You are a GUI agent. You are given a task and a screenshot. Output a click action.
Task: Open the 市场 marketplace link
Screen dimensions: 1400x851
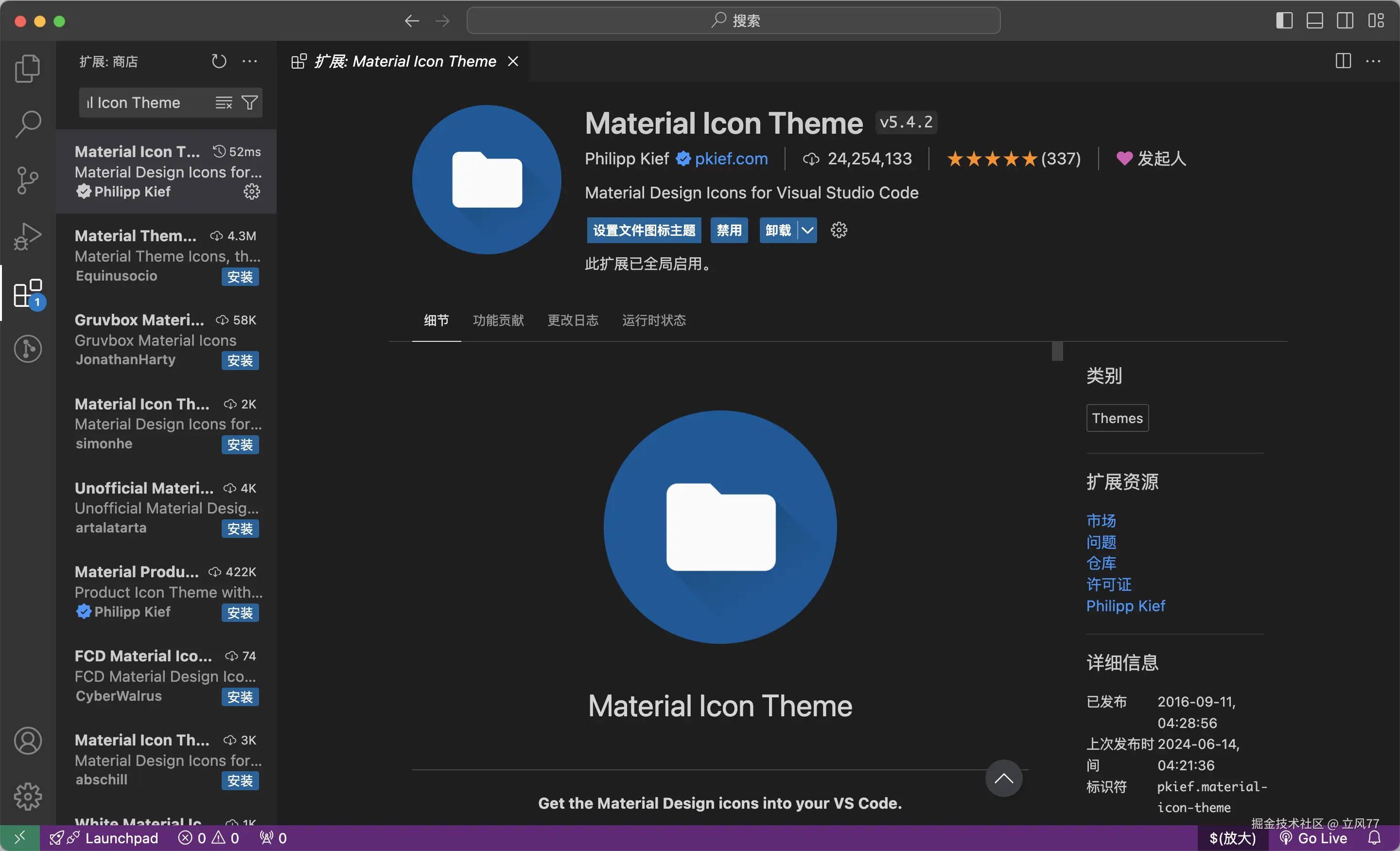(1101, 521)
